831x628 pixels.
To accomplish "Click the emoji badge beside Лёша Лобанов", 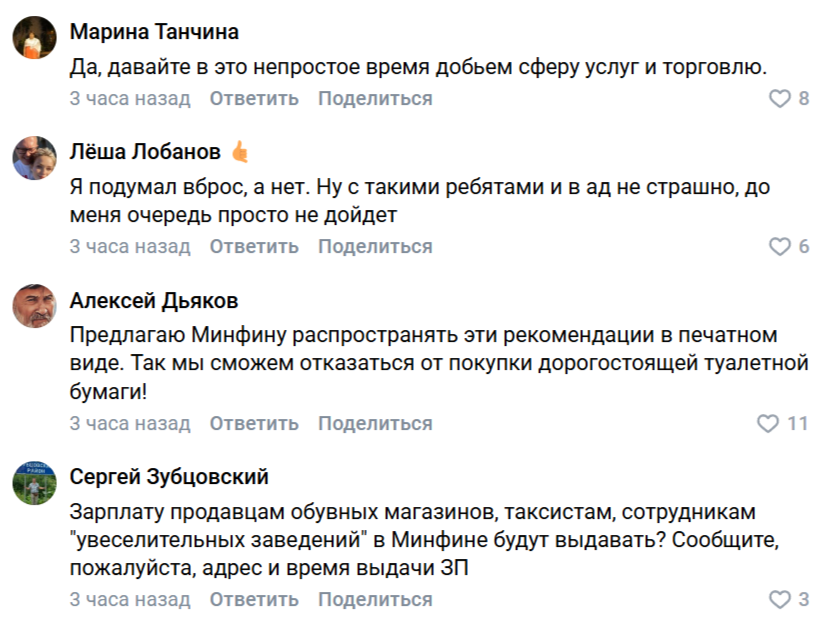I will pyautogui.click(x=240, y=152).
